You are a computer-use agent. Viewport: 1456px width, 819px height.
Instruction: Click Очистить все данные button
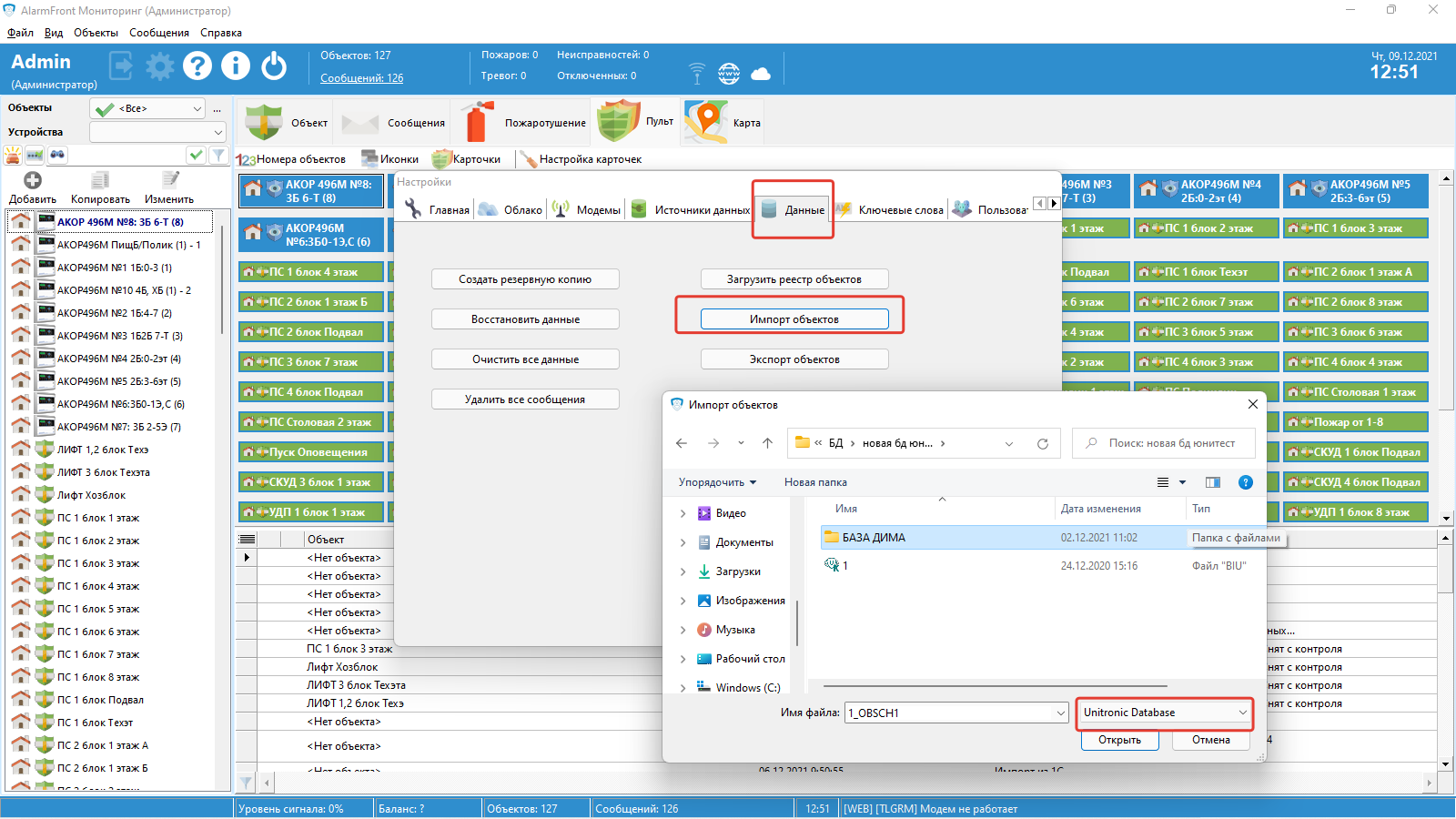(525, 359)
